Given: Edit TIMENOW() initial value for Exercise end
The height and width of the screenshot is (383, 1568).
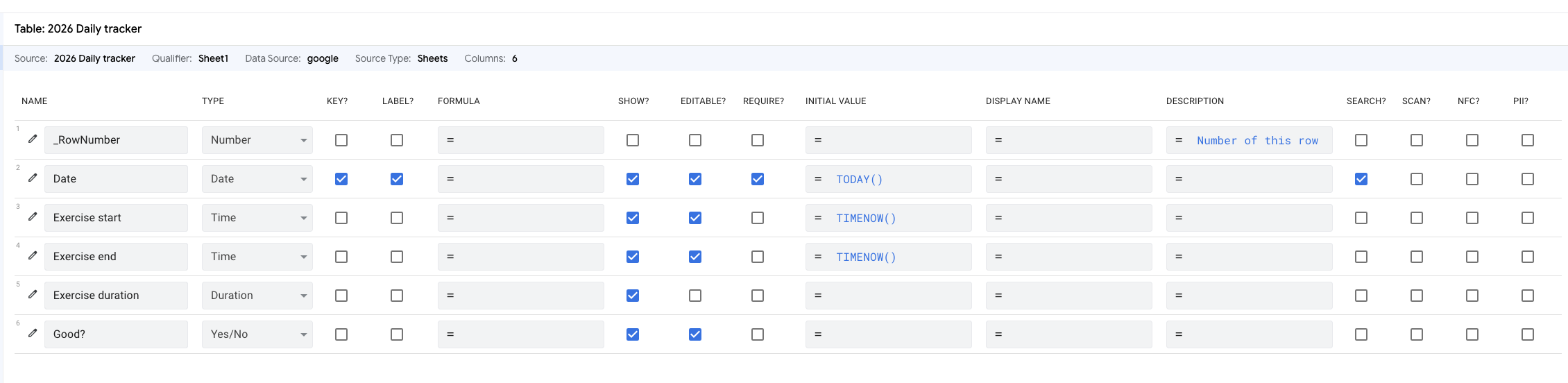Looking at the screenshot, I should click(x=866, y=257).
